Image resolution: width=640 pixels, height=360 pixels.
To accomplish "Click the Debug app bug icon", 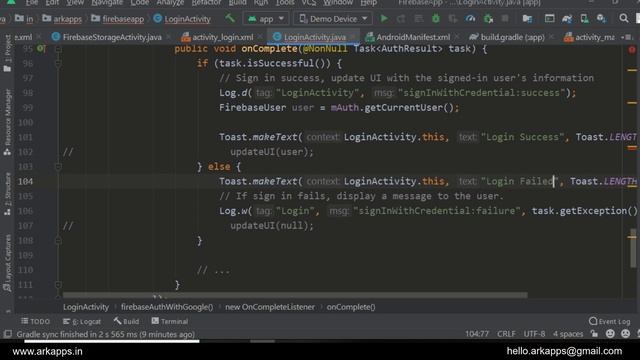I will click(436, 19).
